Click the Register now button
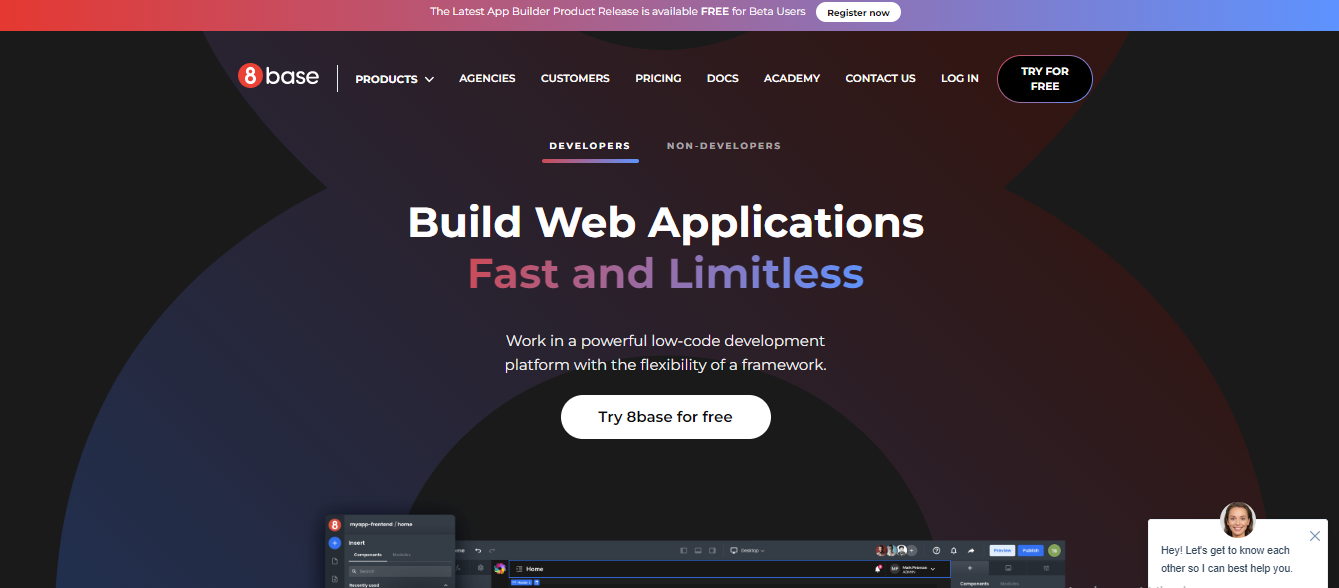The width and height of the screenshot is (1339, 588). pos(858,13)
